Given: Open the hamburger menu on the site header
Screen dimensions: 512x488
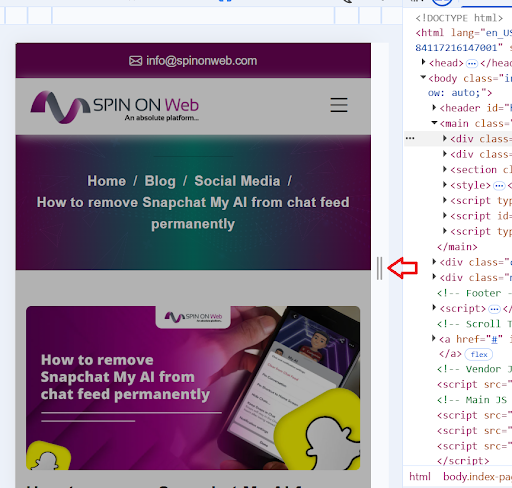Looking at the screenshot, I should click(x=339, y=105).
